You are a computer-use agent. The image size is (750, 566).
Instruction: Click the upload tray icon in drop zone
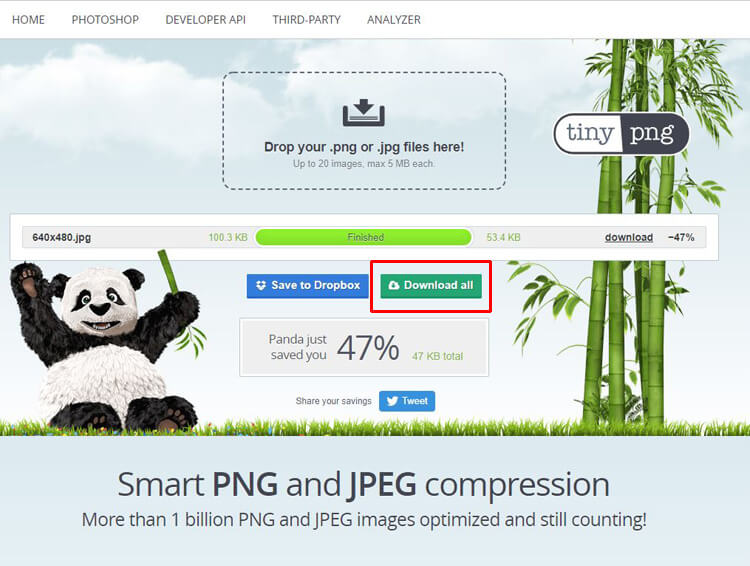tap(364, 113)
